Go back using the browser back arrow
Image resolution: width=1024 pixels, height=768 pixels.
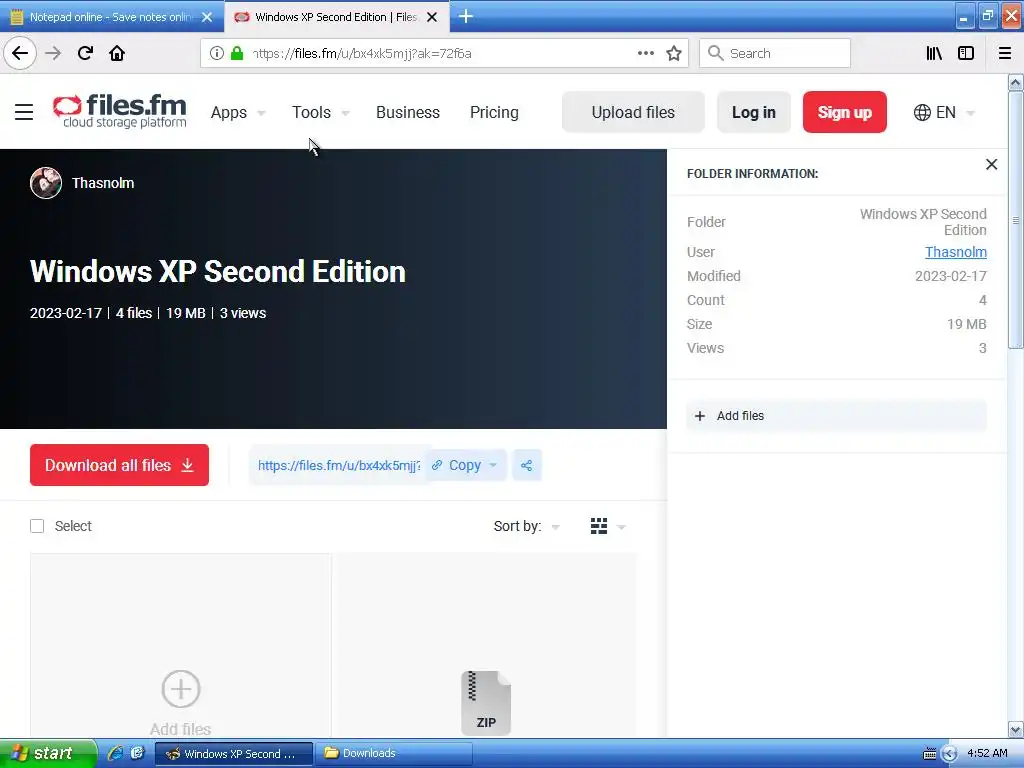tap(20, 54)
